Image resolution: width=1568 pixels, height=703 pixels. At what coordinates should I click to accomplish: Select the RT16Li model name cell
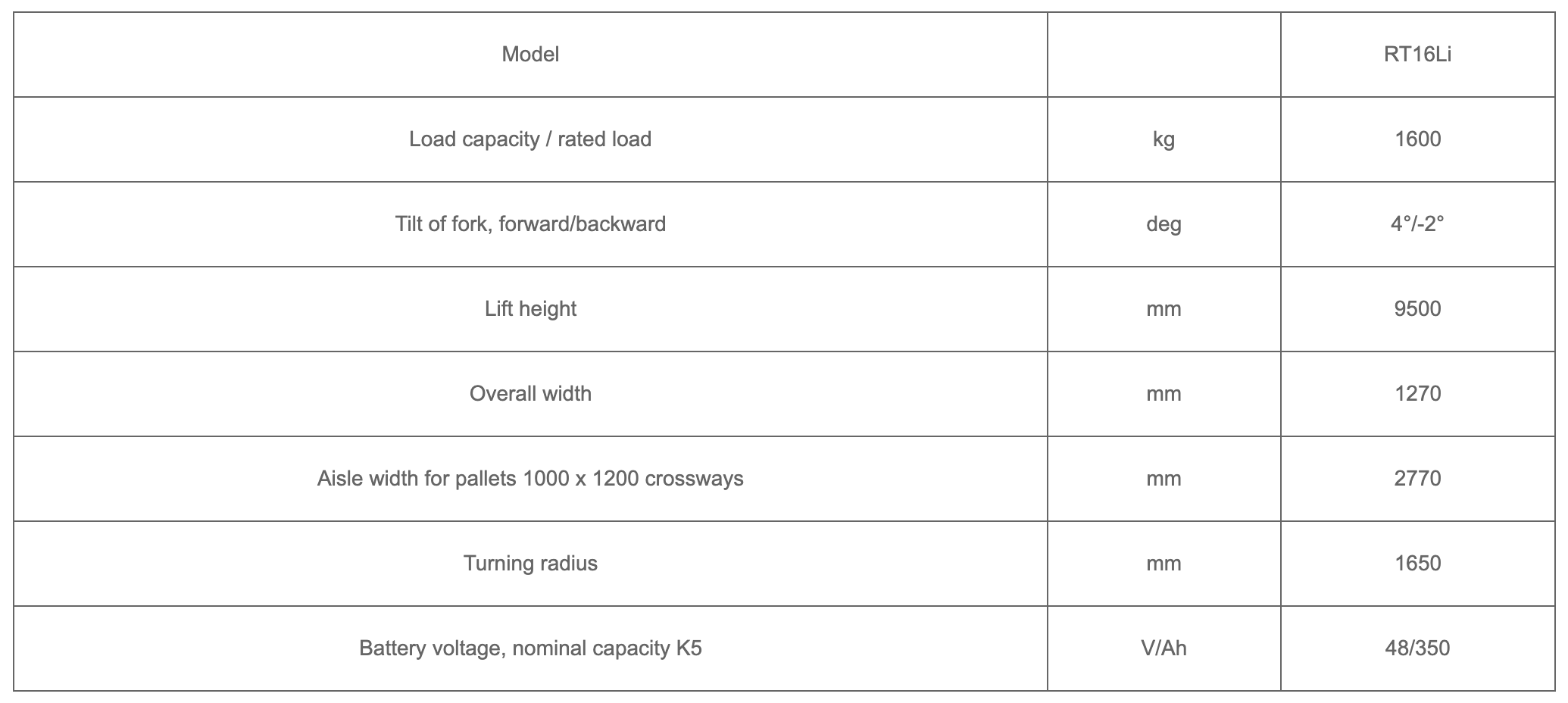click(x=1417, y=55)
